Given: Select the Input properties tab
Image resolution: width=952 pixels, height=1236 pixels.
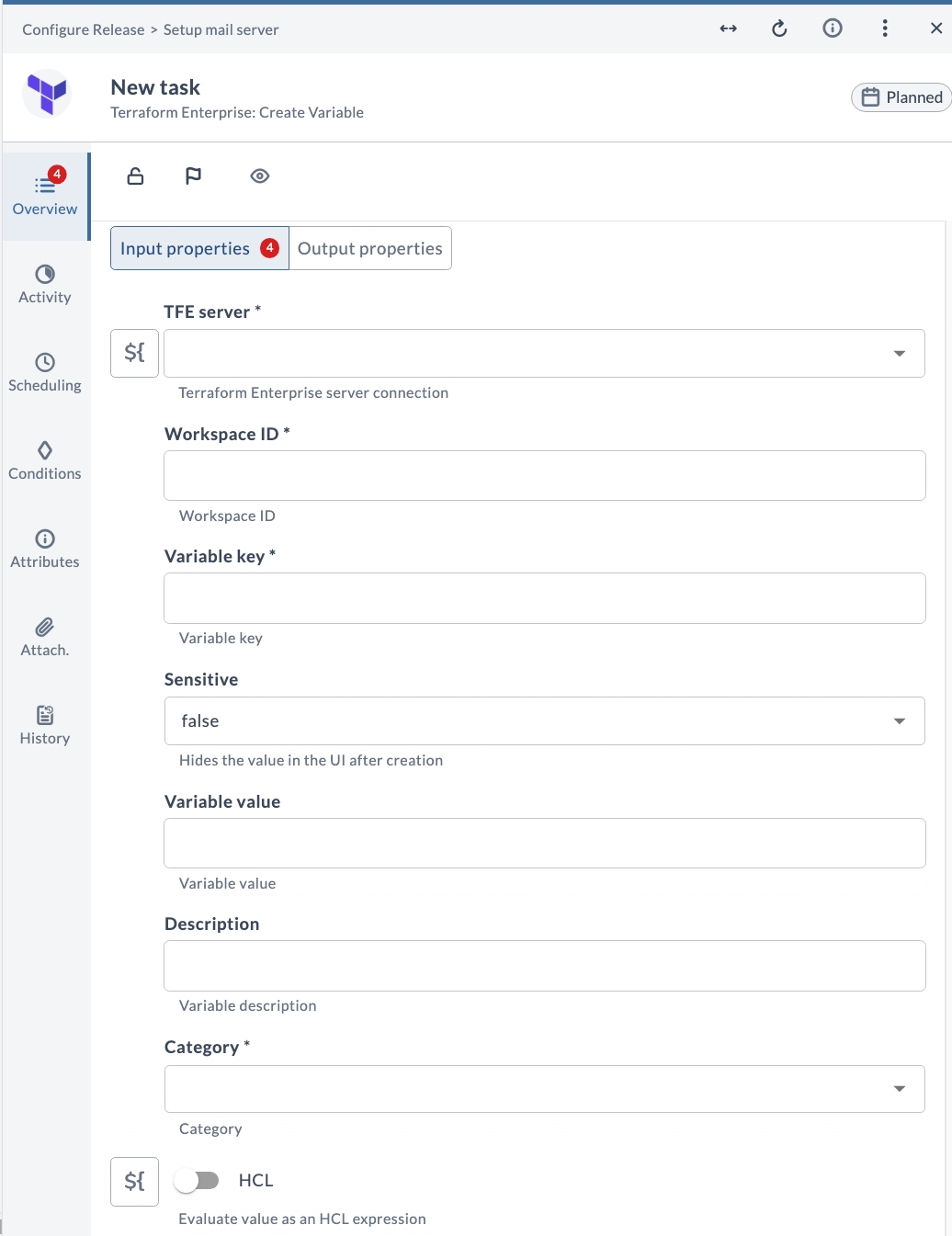Looking at the screenshot, I should click(x=199, y=248).
